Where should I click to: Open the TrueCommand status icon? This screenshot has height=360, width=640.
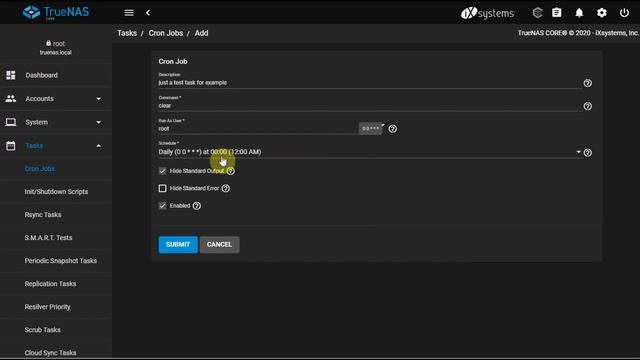(x=537, y=13)
